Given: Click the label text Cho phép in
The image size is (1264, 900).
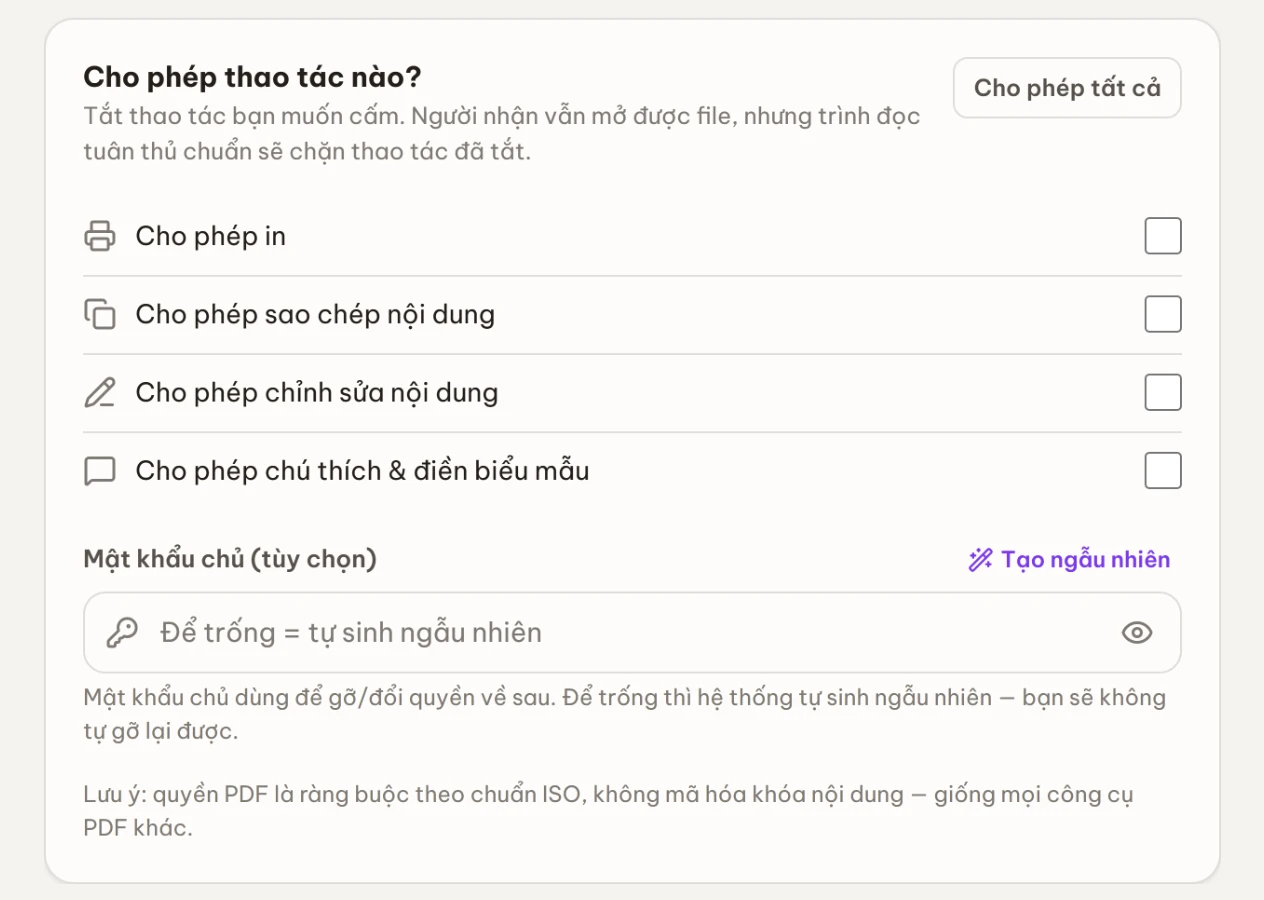Looking at the screenshot, I should pos(211,237).
